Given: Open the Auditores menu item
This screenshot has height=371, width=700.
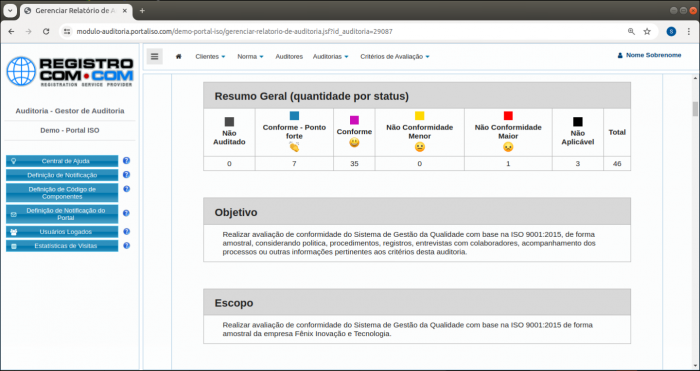Looking at the screenshot, I should click(x=289, y=57).
